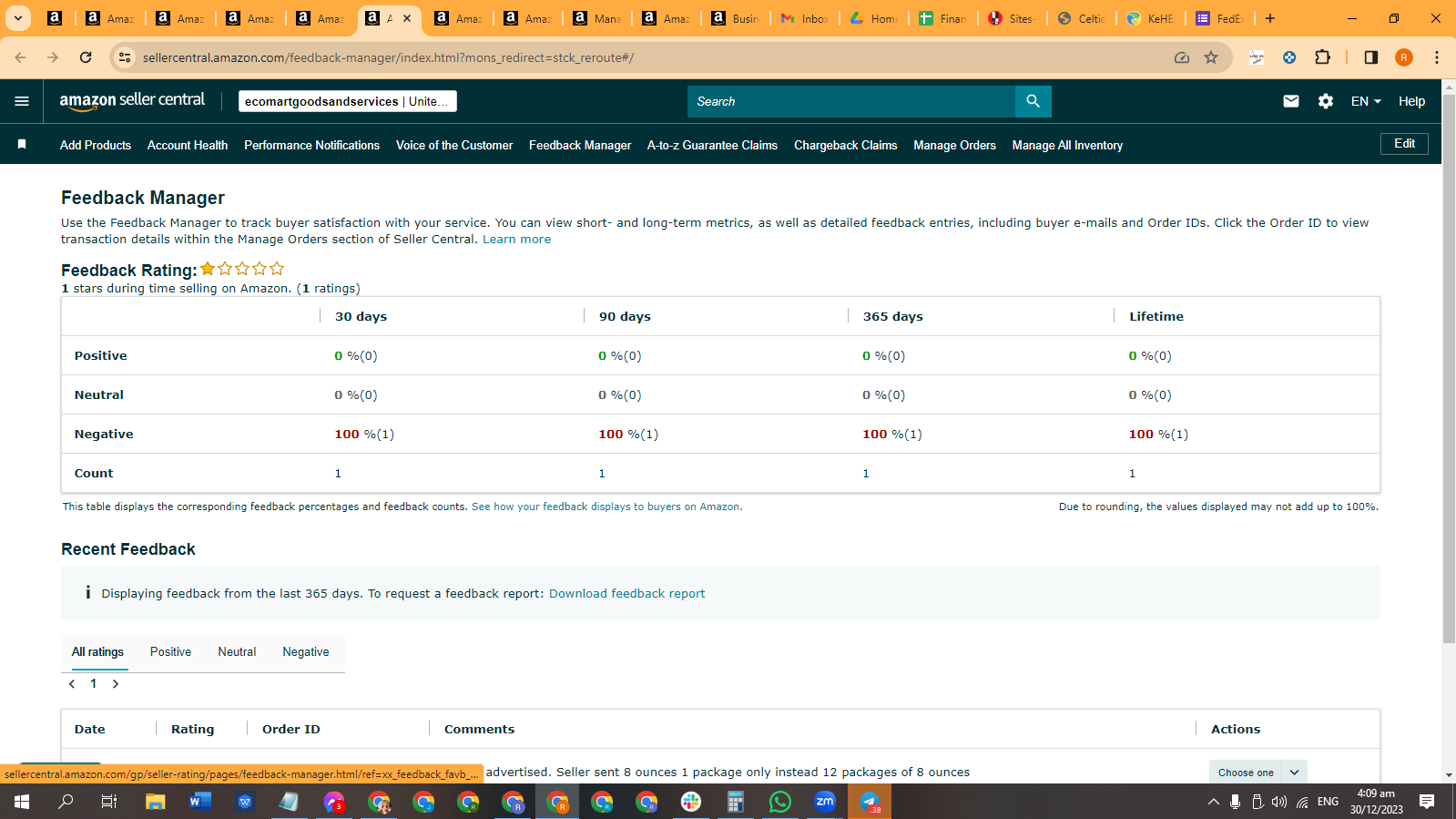The height and width of the screenshot is (819, 1456).
Task: Bookmark this page with the star icon
Action: pos(1211,57)
